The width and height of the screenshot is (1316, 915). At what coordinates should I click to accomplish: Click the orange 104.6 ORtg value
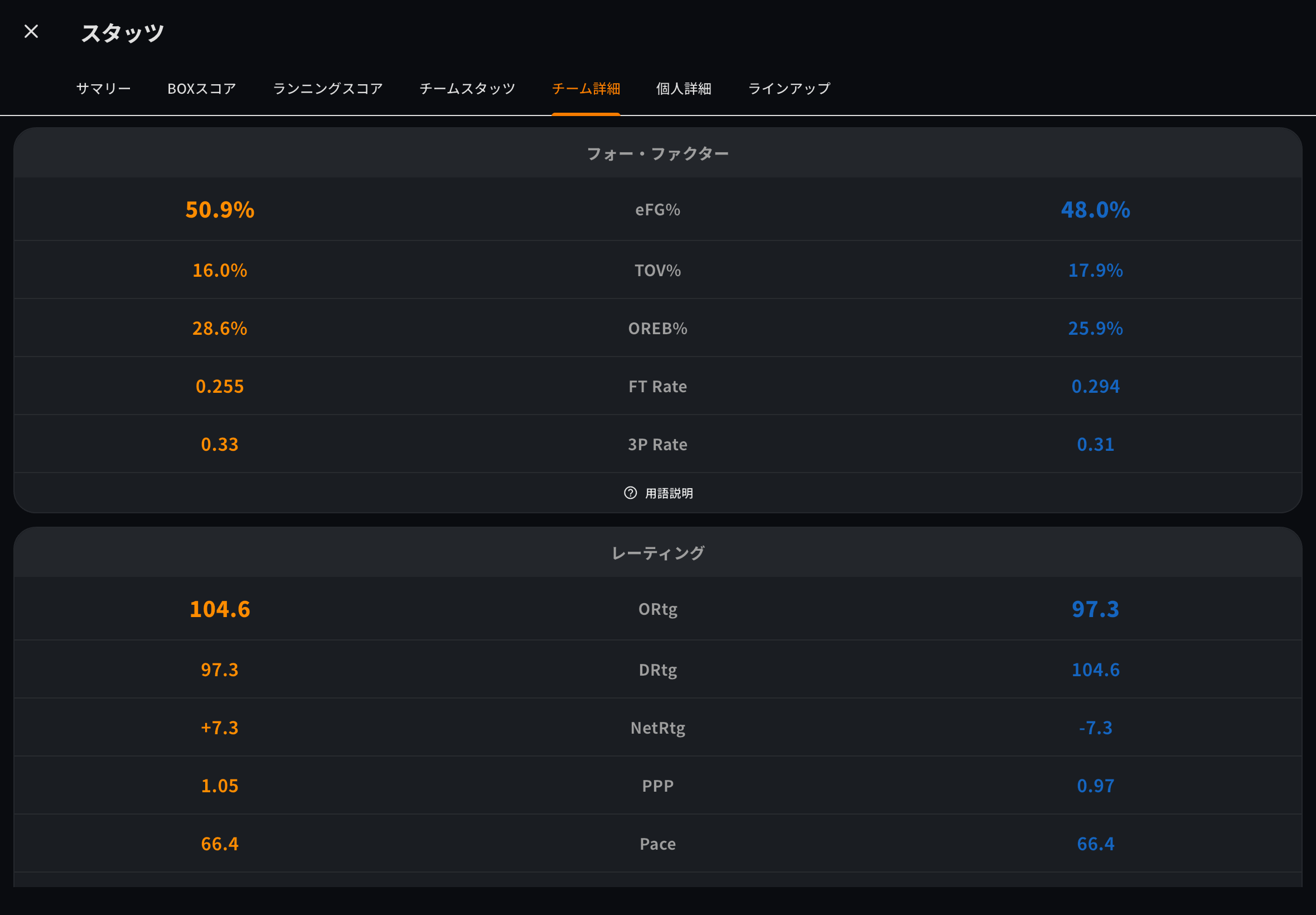[x=220, y=609]
